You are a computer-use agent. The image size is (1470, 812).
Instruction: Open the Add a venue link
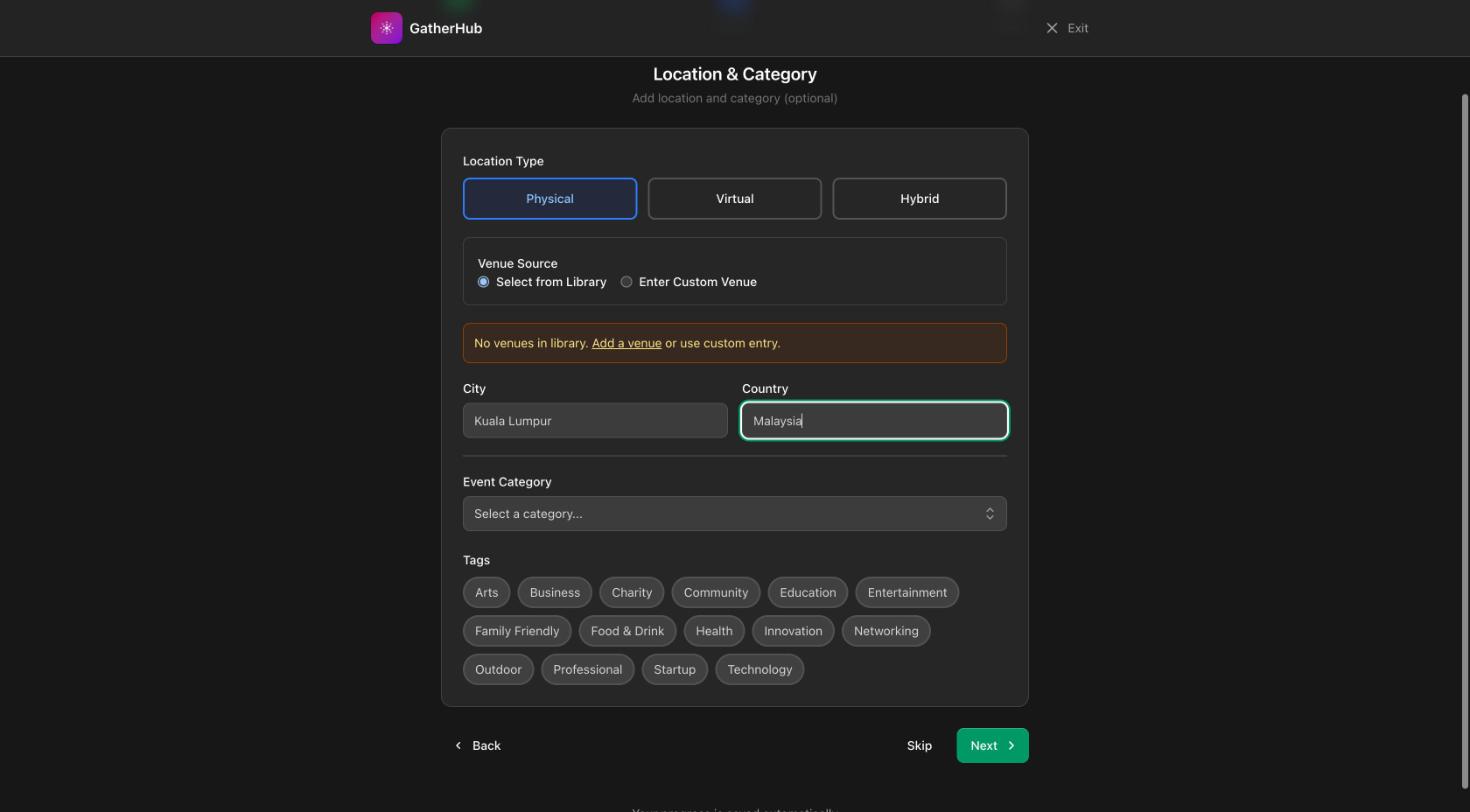click(x=626, y=343)
